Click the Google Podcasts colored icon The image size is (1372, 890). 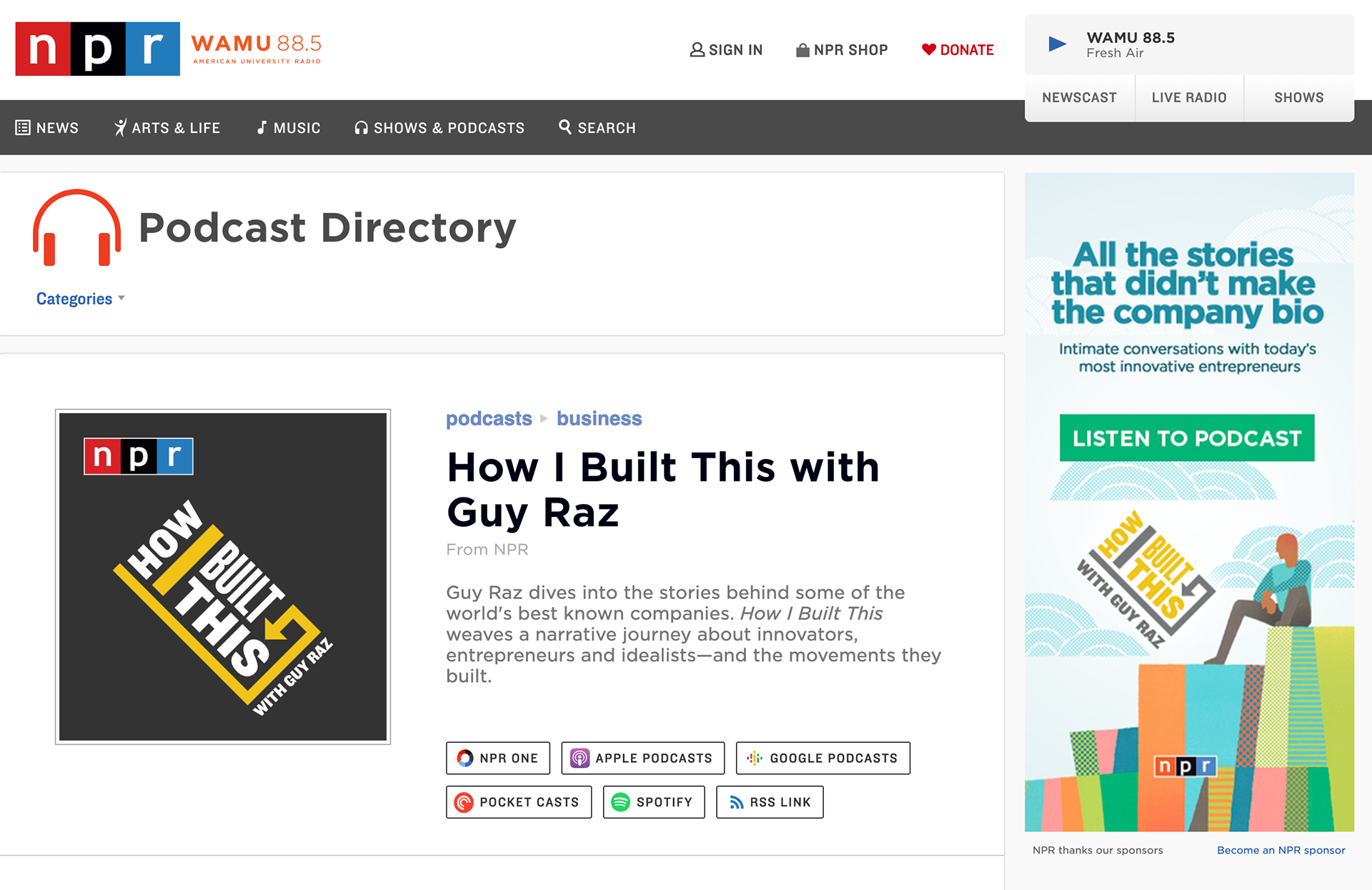[x=755, y=758]
